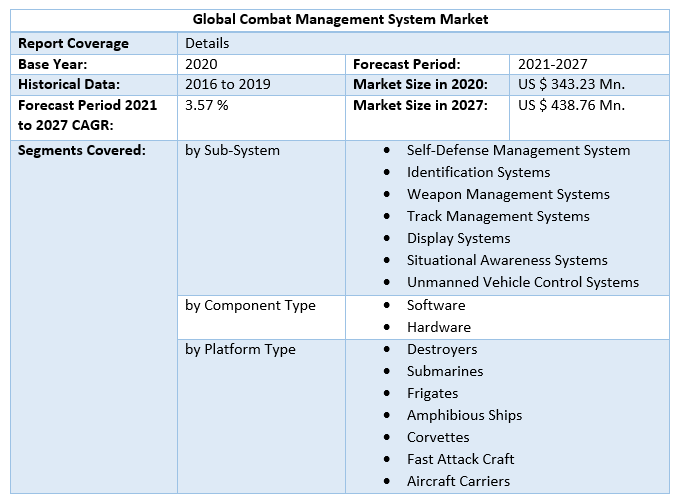
Task: Click the Self-Defense Management System item
Action: tap(518, 150)
